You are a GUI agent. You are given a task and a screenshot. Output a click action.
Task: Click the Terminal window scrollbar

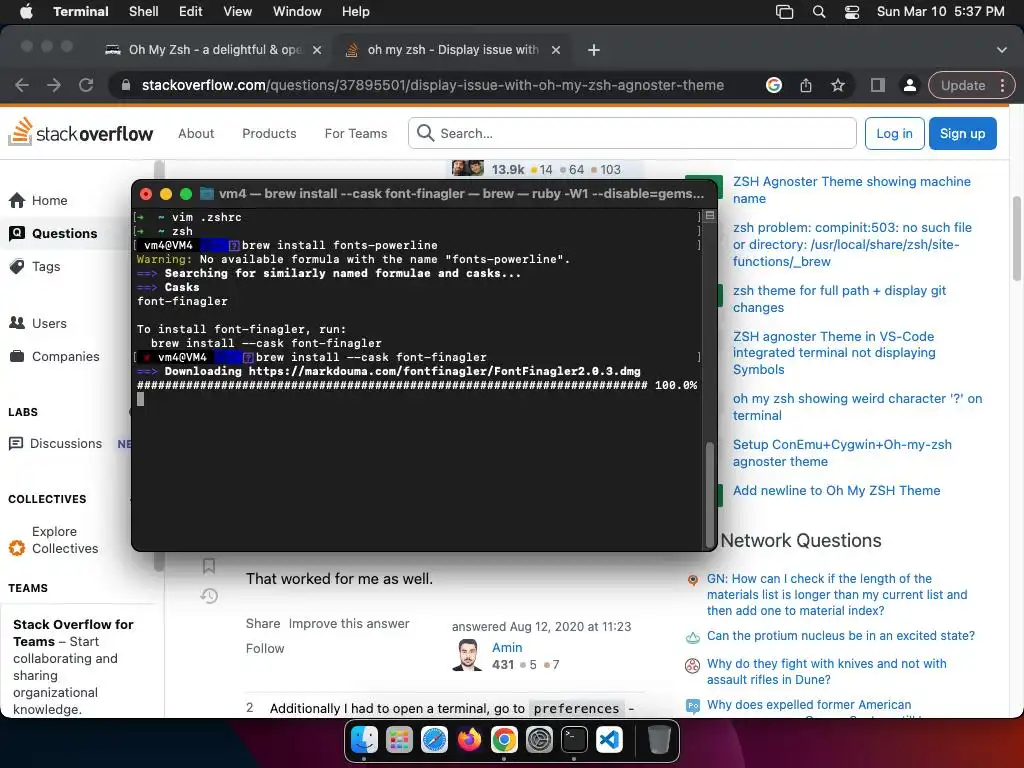coord(710,495)
